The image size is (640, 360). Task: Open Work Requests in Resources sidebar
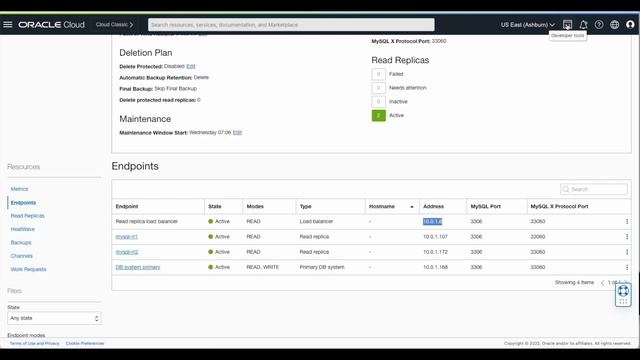tap(28, 269)
